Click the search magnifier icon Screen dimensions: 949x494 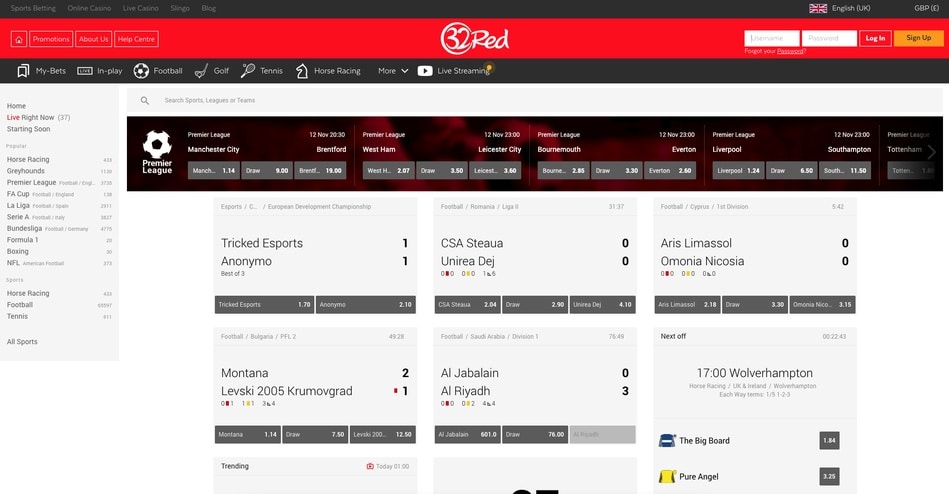145,100
